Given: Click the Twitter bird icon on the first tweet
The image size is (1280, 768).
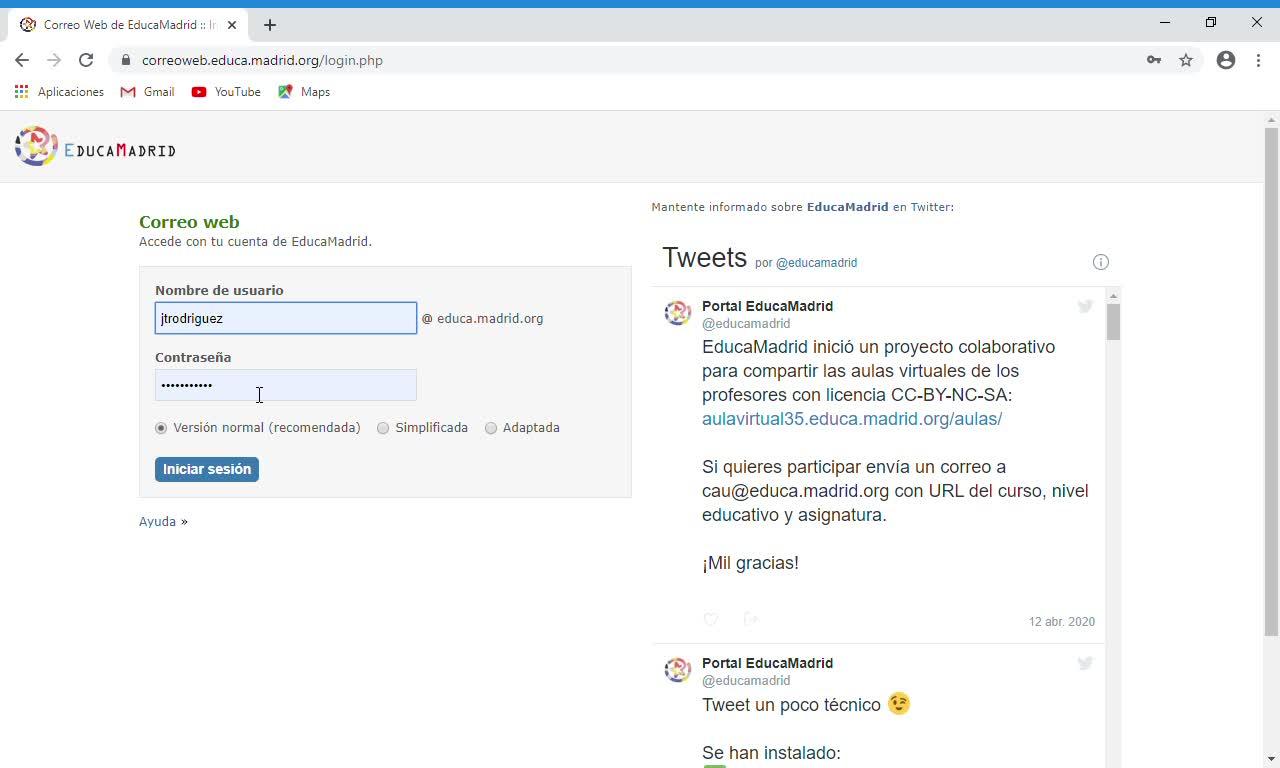Looking at the screenshot, I should click(x=1085, y=306).
